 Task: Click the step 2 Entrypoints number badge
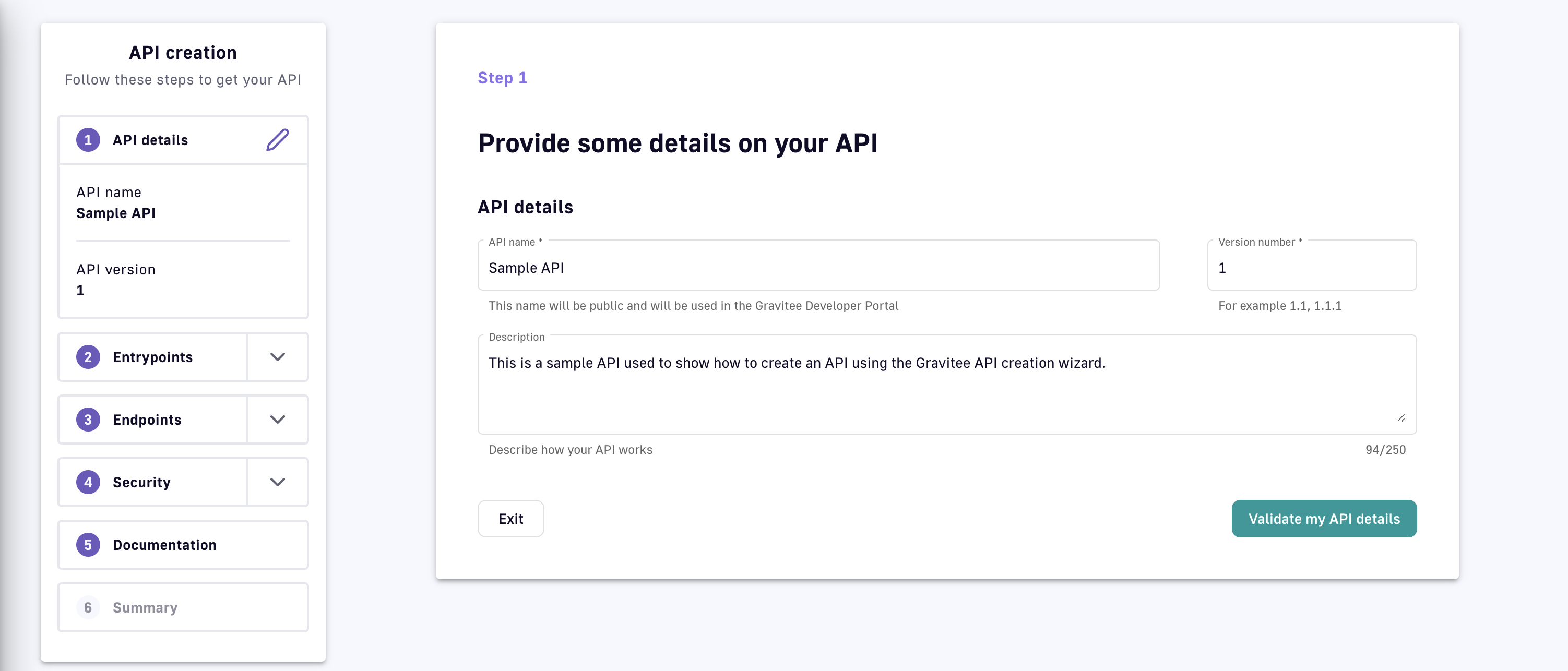[88, 357]
